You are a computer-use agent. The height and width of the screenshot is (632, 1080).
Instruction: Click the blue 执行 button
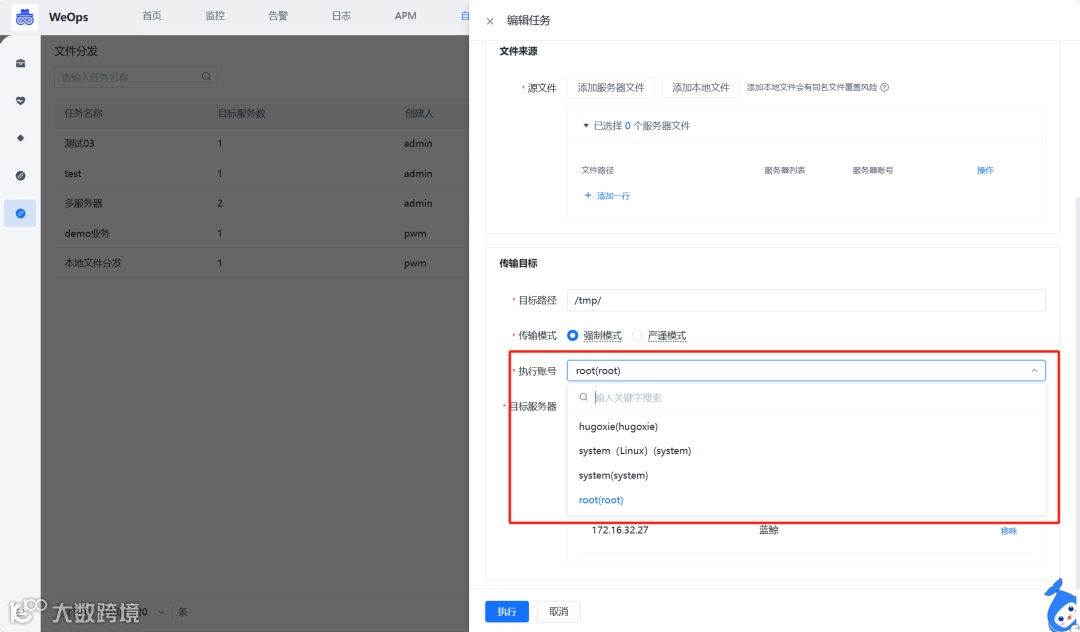507,611
